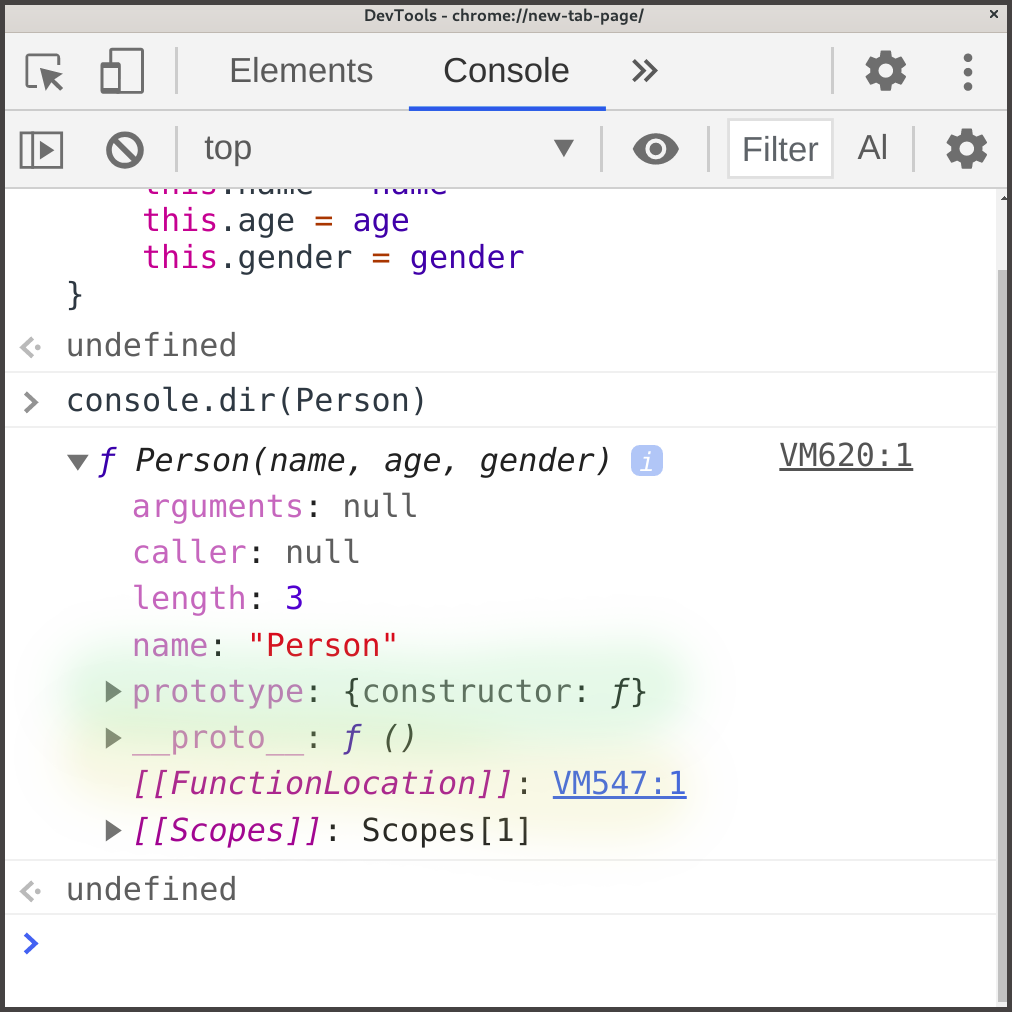The image size is (1012, 1012).
Task: Toggle the device toolbar
Action: pyautogui.click(x=120, y=71)
